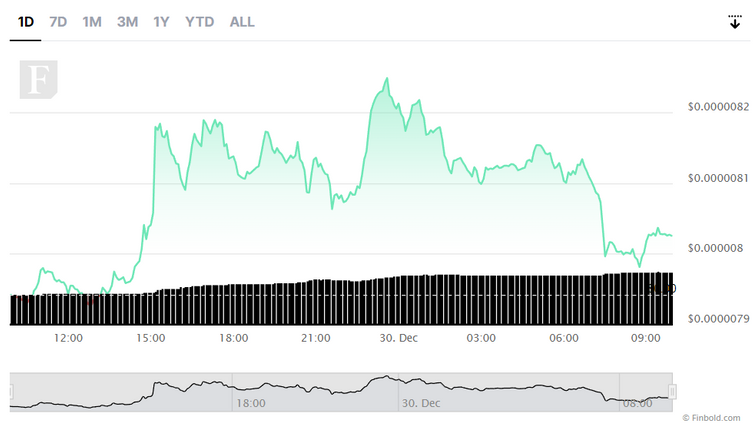Open the Finbold.com credit link

(x=711, y=418)
